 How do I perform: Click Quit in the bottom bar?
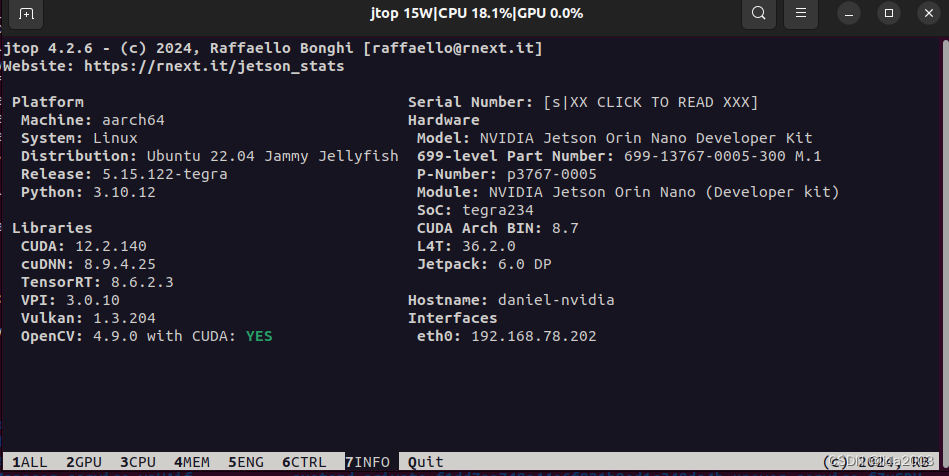click(425, 462)
